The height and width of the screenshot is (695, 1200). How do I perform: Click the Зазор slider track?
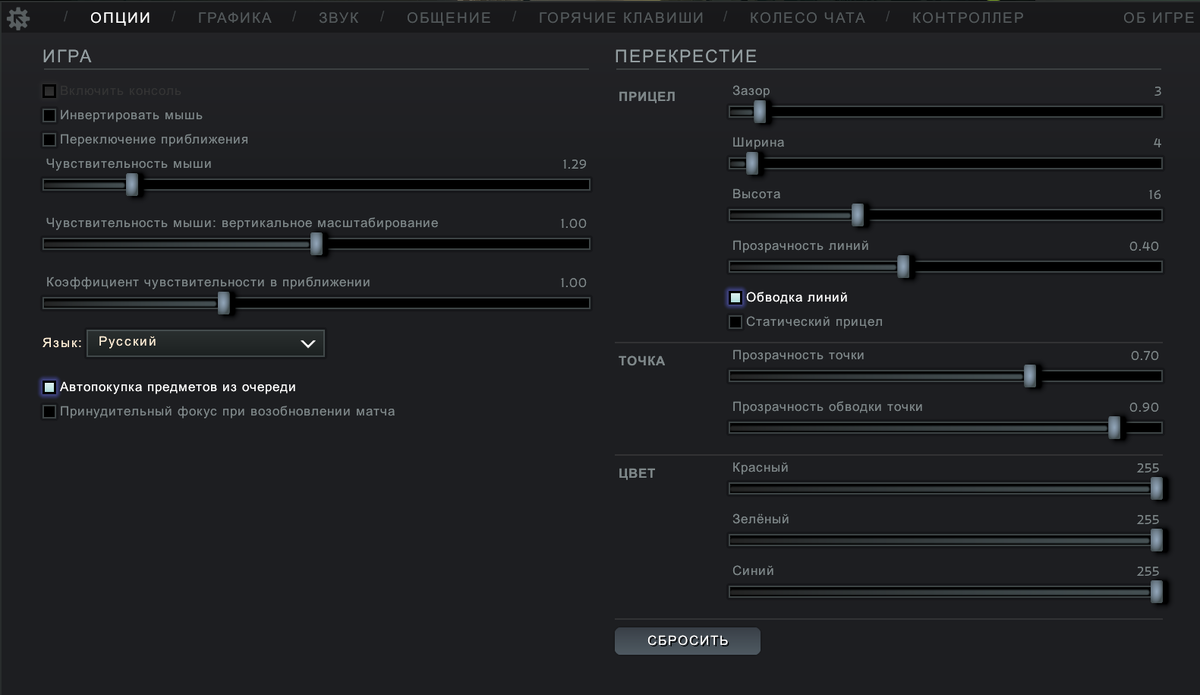click(960, 111)
